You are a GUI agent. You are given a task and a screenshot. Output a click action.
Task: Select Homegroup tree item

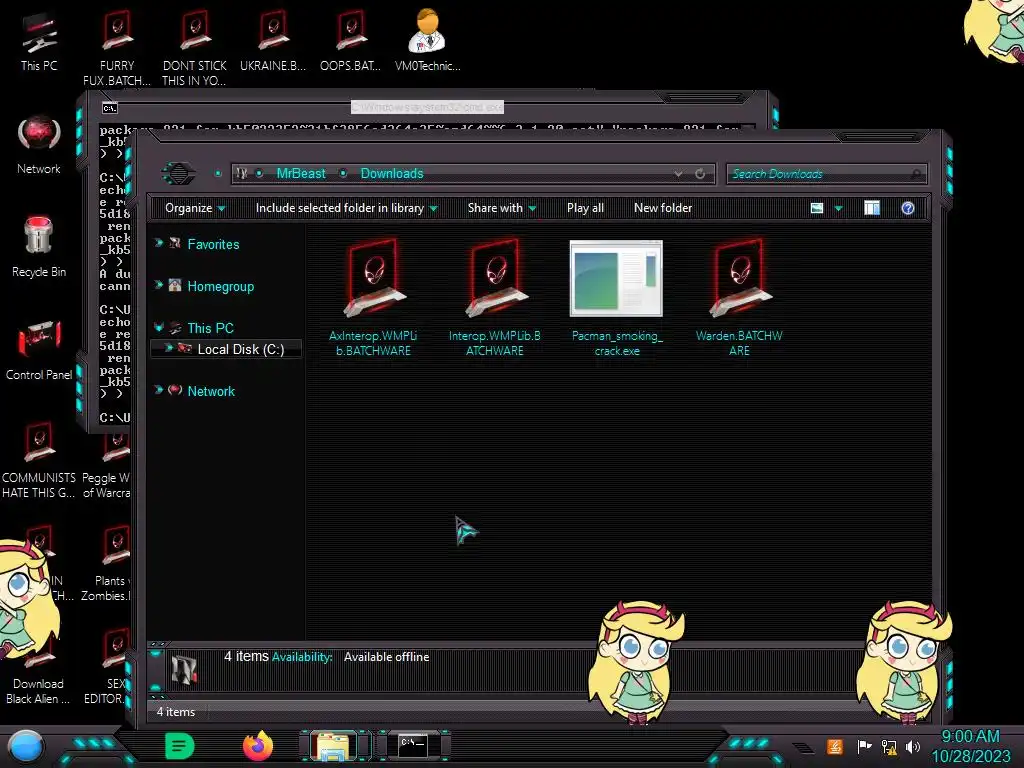221,286
